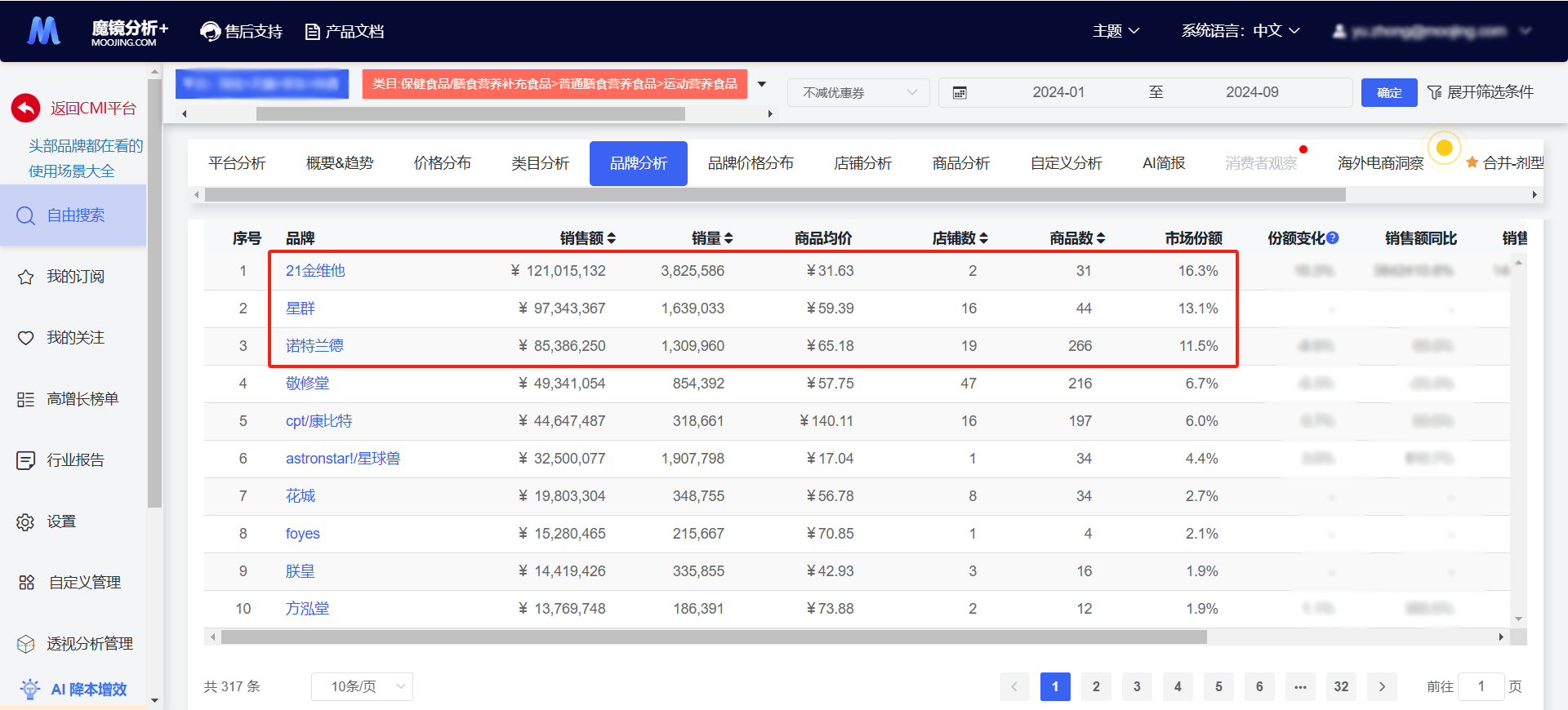Open brand link 星群
The image size is (1568, 710).
(301, 308)
